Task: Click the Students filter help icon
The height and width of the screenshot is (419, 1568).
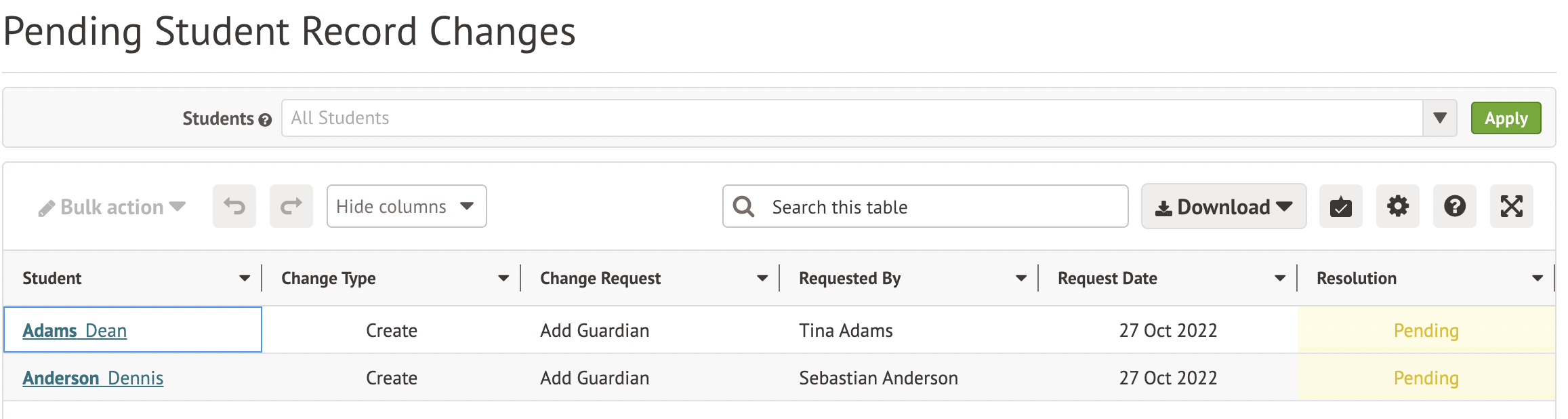Action: pos(265,120)
